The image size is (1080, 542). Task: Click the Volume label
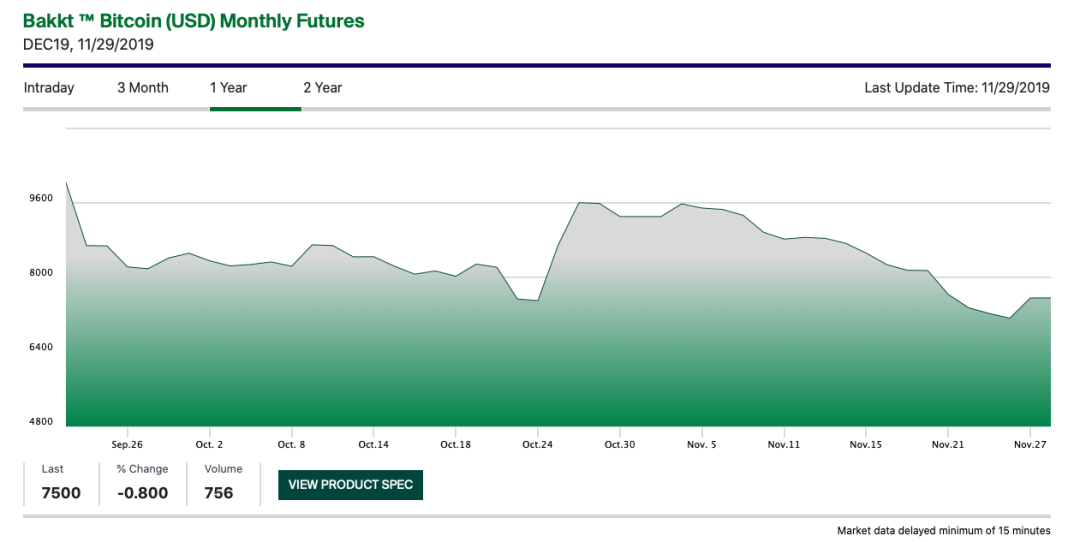coord(223,469)
